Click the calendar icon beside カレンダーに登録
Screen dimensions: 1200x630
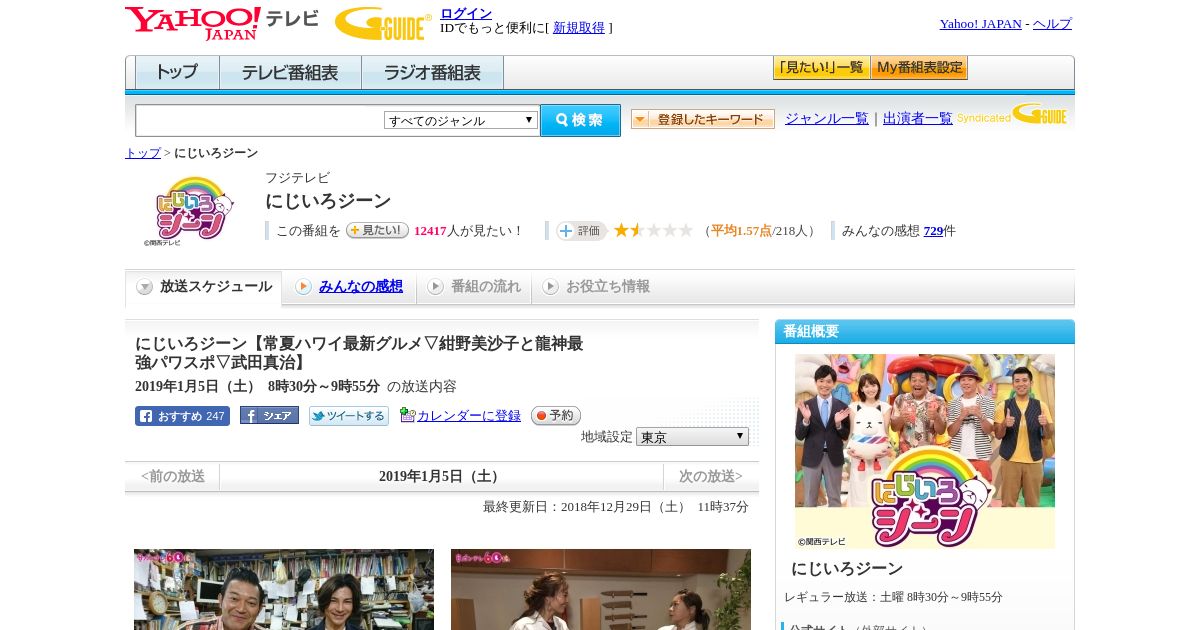tap(407, 415)
